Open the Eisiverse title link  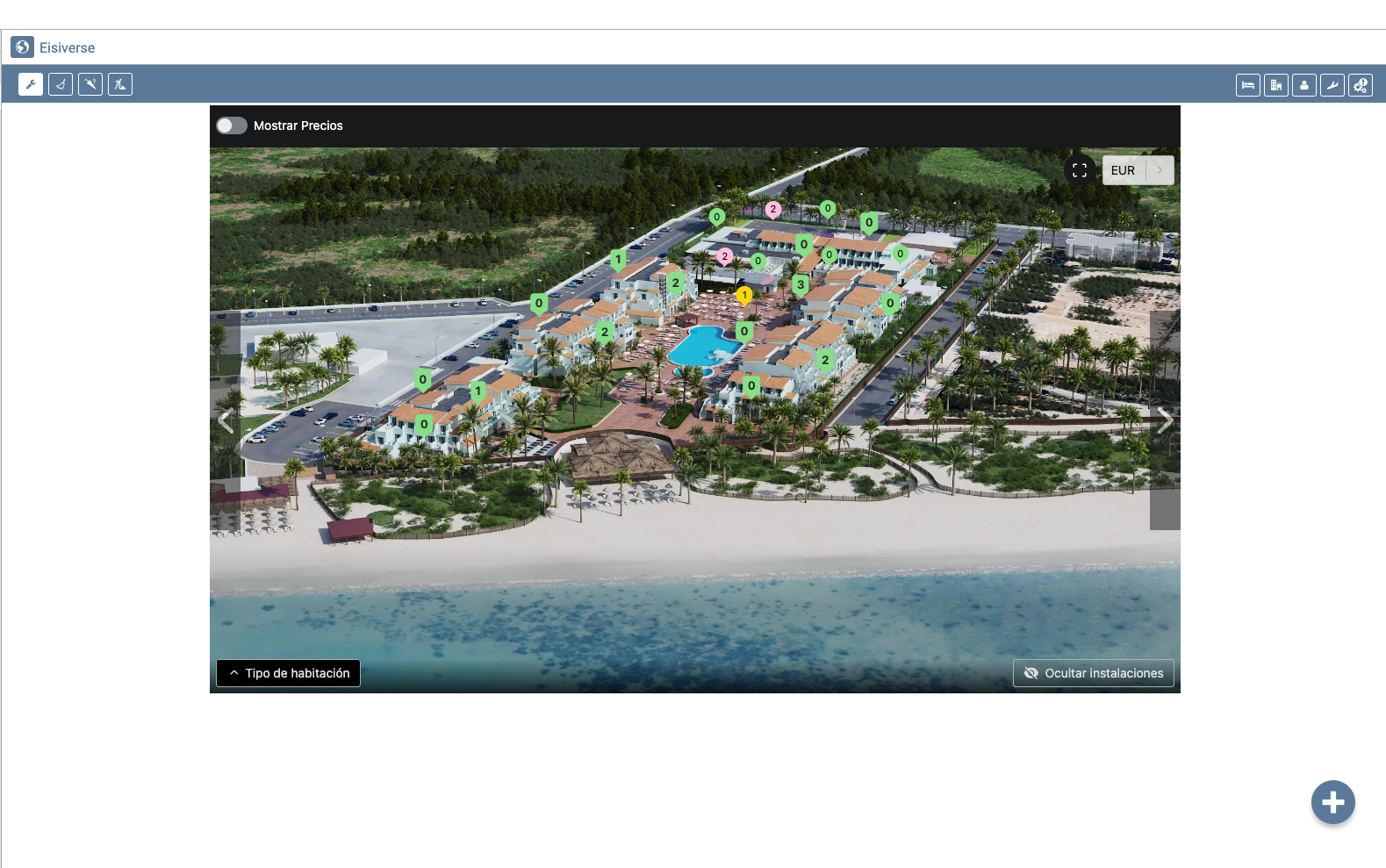pyautogui.click(x=67, y=47)
